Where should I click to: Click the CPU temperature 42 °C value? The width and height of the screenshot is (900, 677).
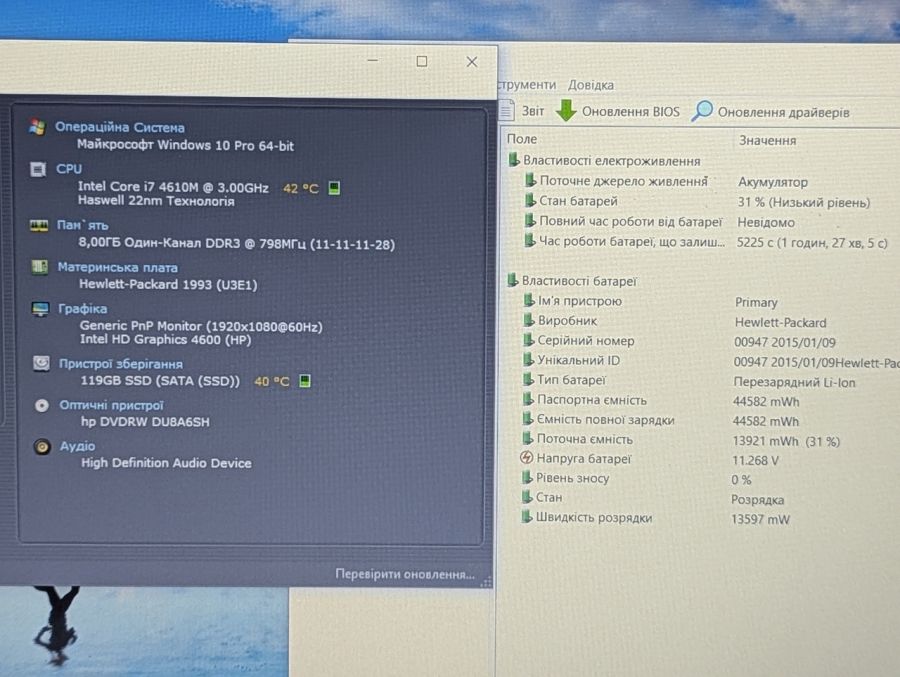[x=301, y=188]
